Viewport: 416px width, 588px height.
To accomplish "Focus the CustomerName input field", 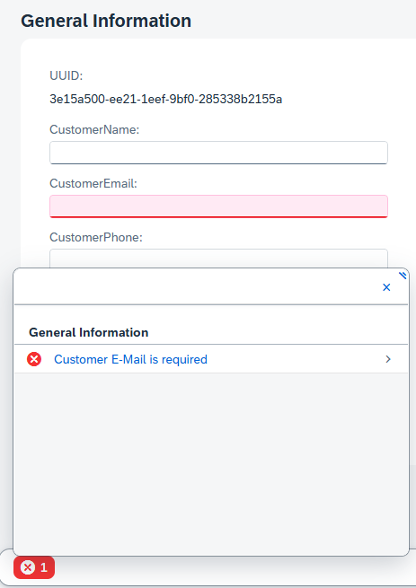I will click(218, 153).
